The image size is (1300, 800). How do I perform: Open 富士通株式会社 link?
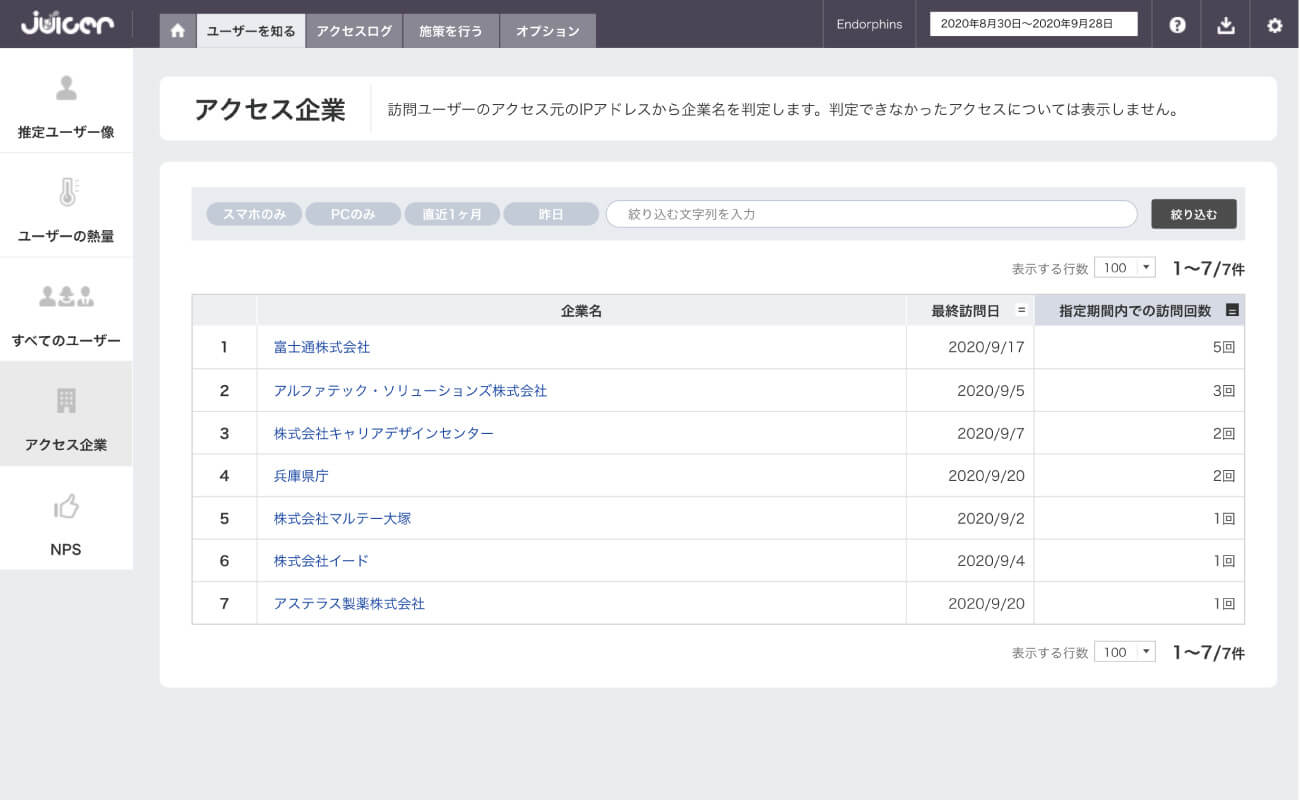point(322,347)
